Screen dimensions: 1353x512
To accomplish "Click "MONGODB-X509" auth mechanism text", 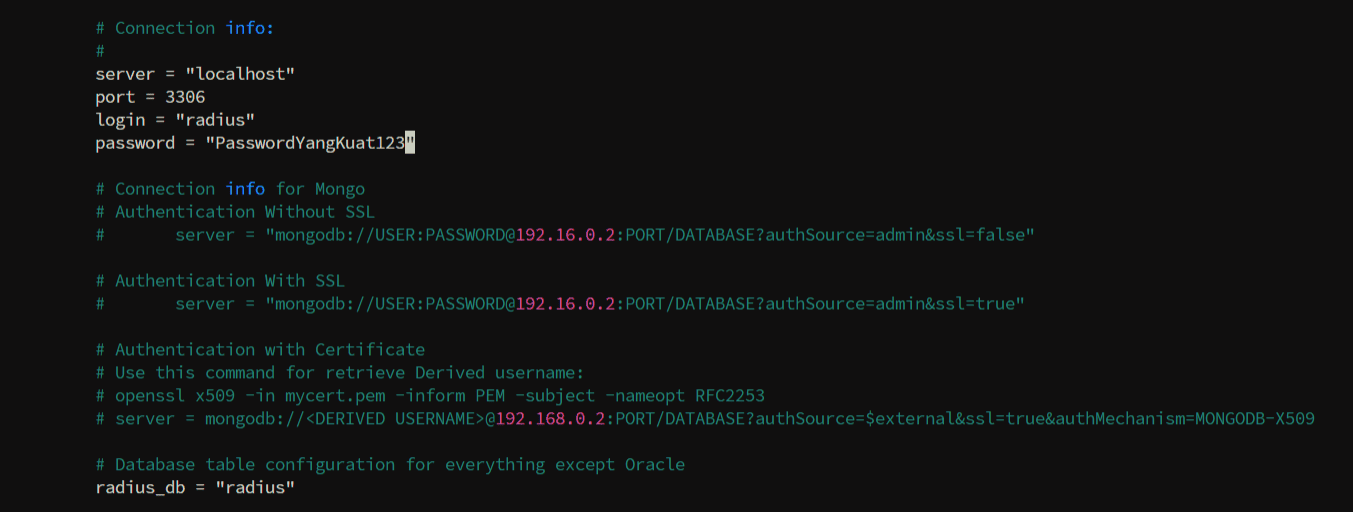I will click(x=1255, y=419).
